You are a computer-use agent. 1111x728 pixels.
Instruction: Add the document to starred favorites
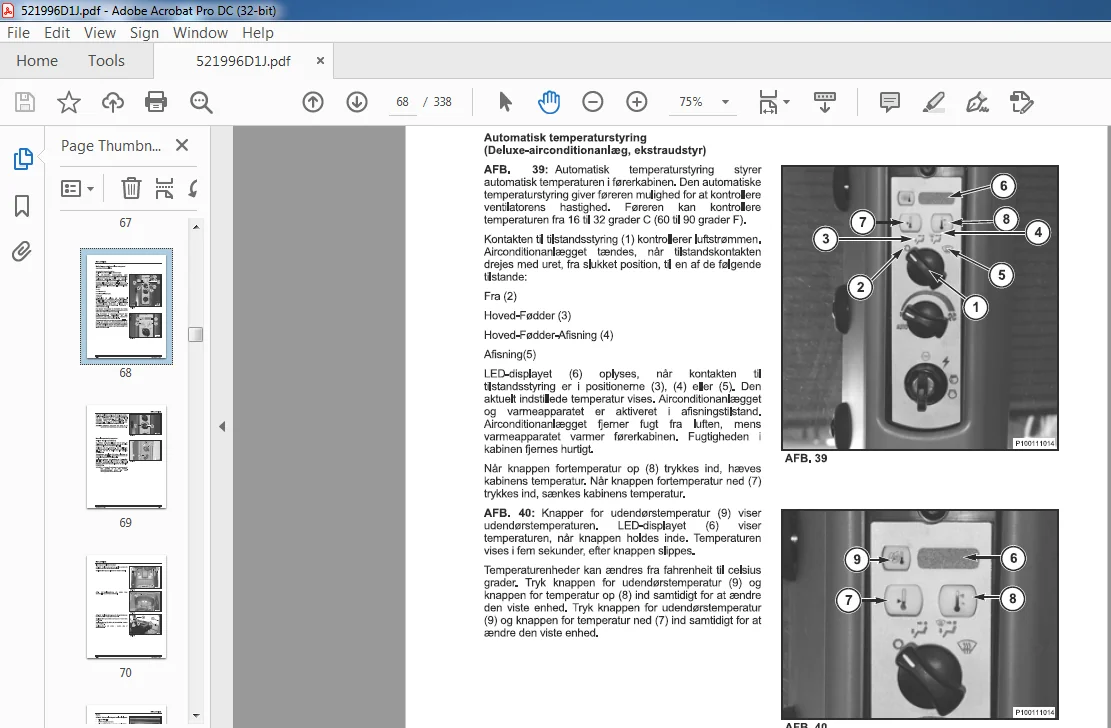pyautogui.click(x=69, y=102)
